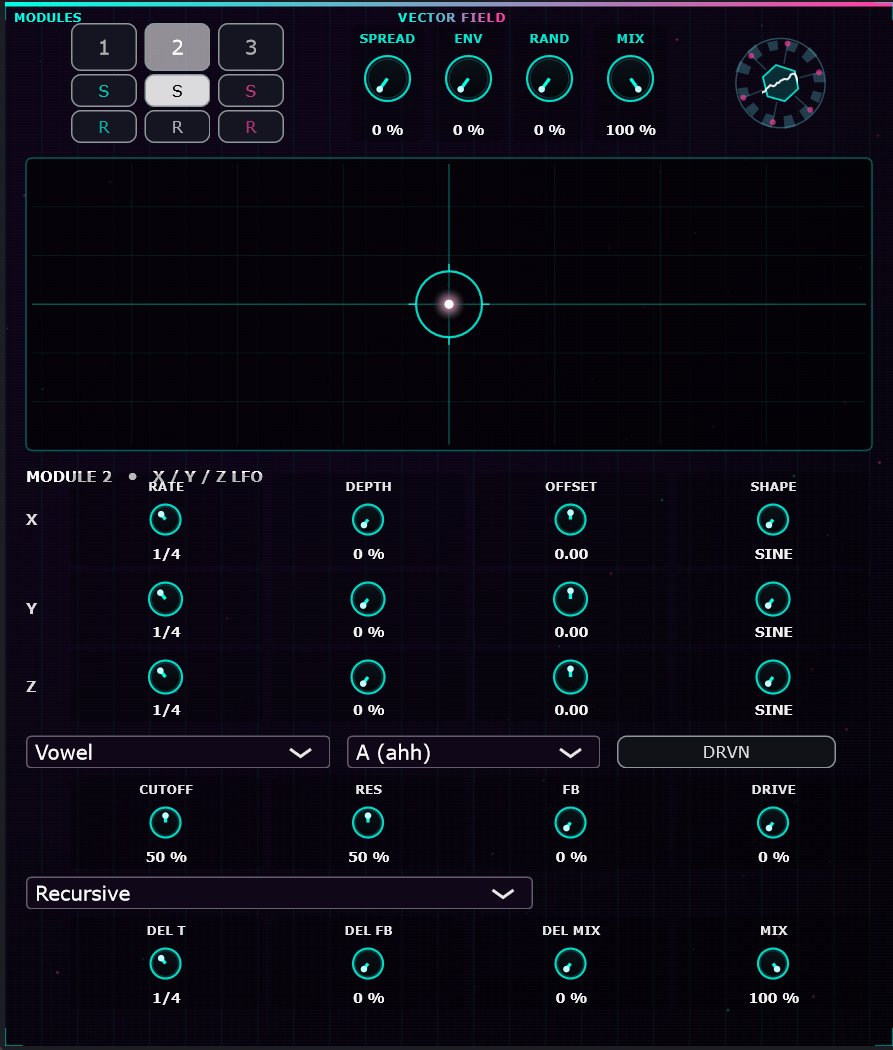Click the X row shape value SINE

[773, 554]
